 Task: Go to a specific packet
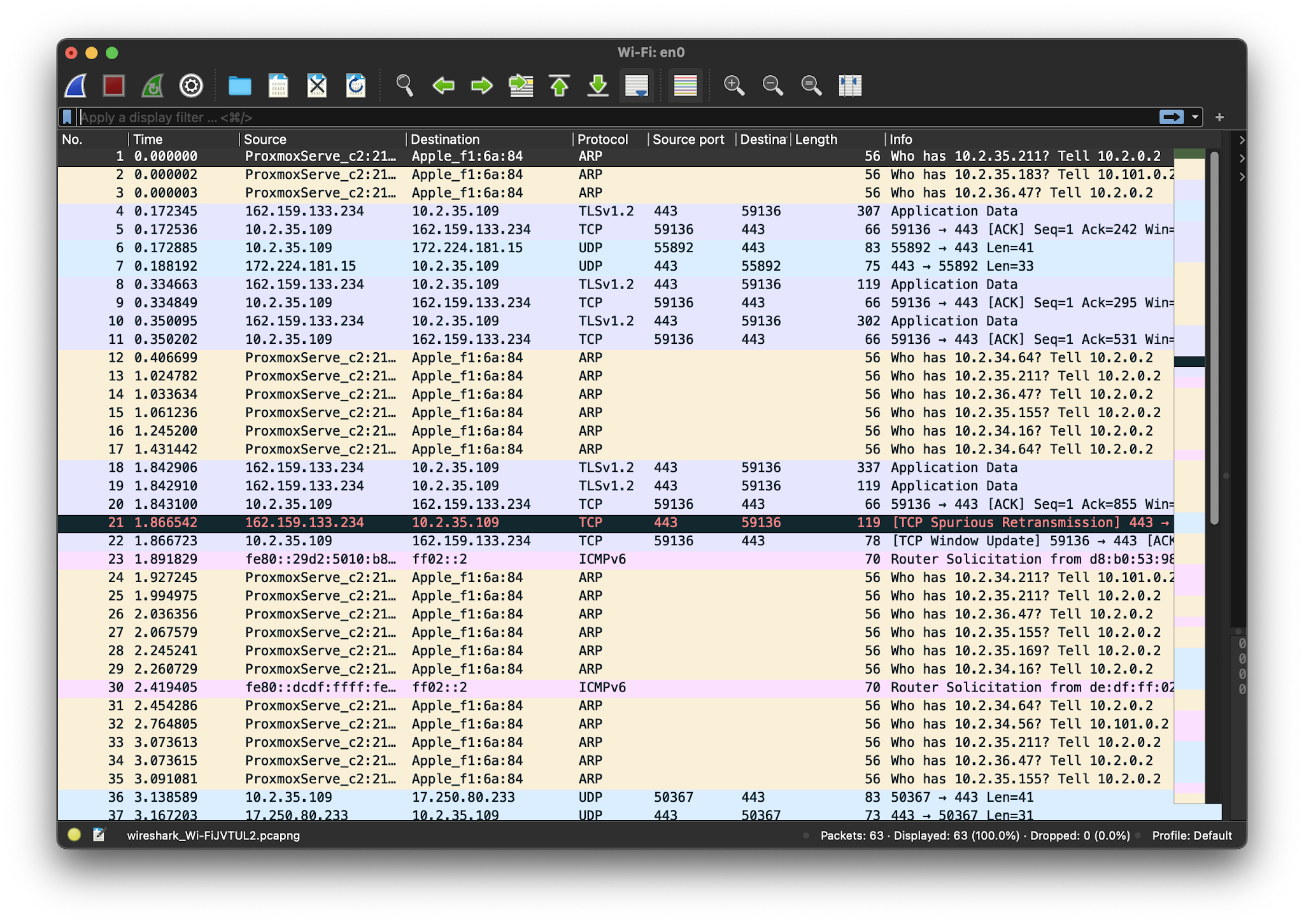coord(521,85)
